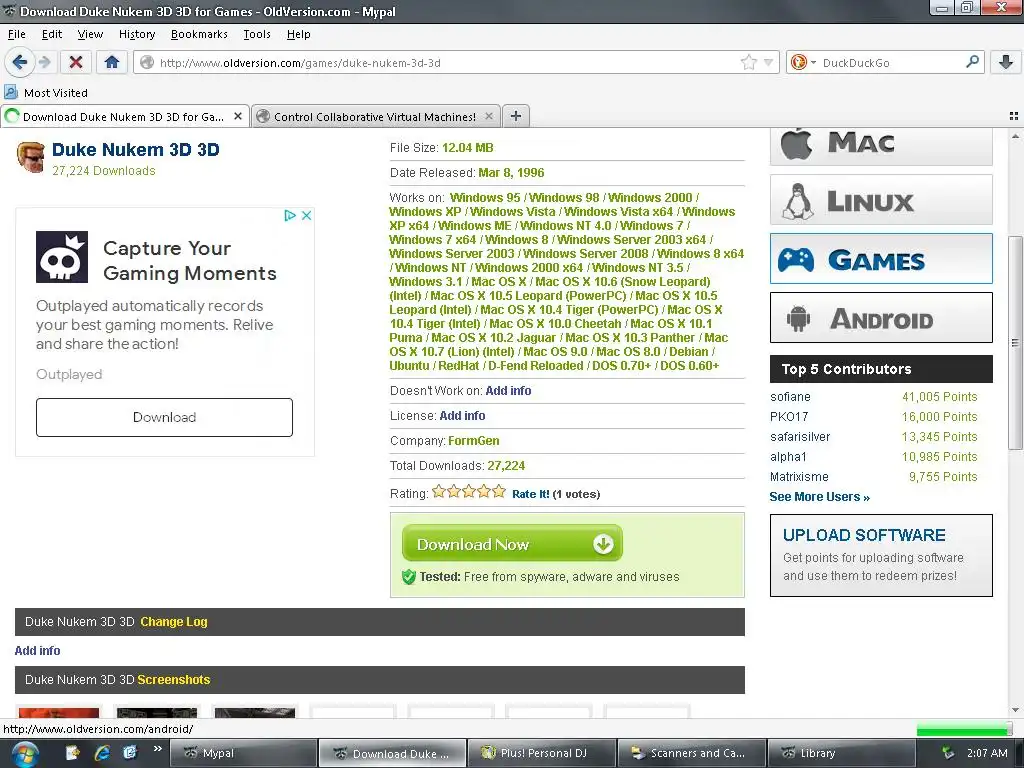Open the Tools menu
This screenshot has height=768, width=1024.
[x=257, y=34]
